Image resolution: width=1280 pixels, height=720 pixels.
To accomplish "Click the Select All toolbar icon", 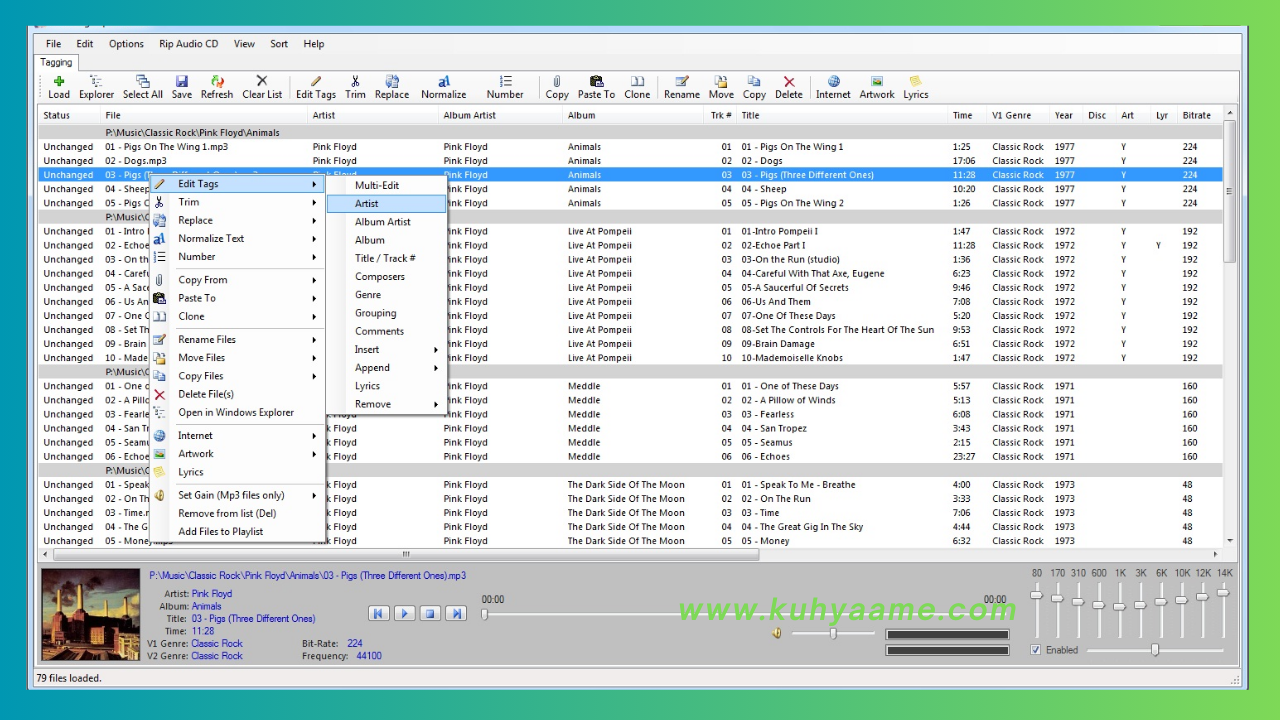I will [x=142, y=82].
